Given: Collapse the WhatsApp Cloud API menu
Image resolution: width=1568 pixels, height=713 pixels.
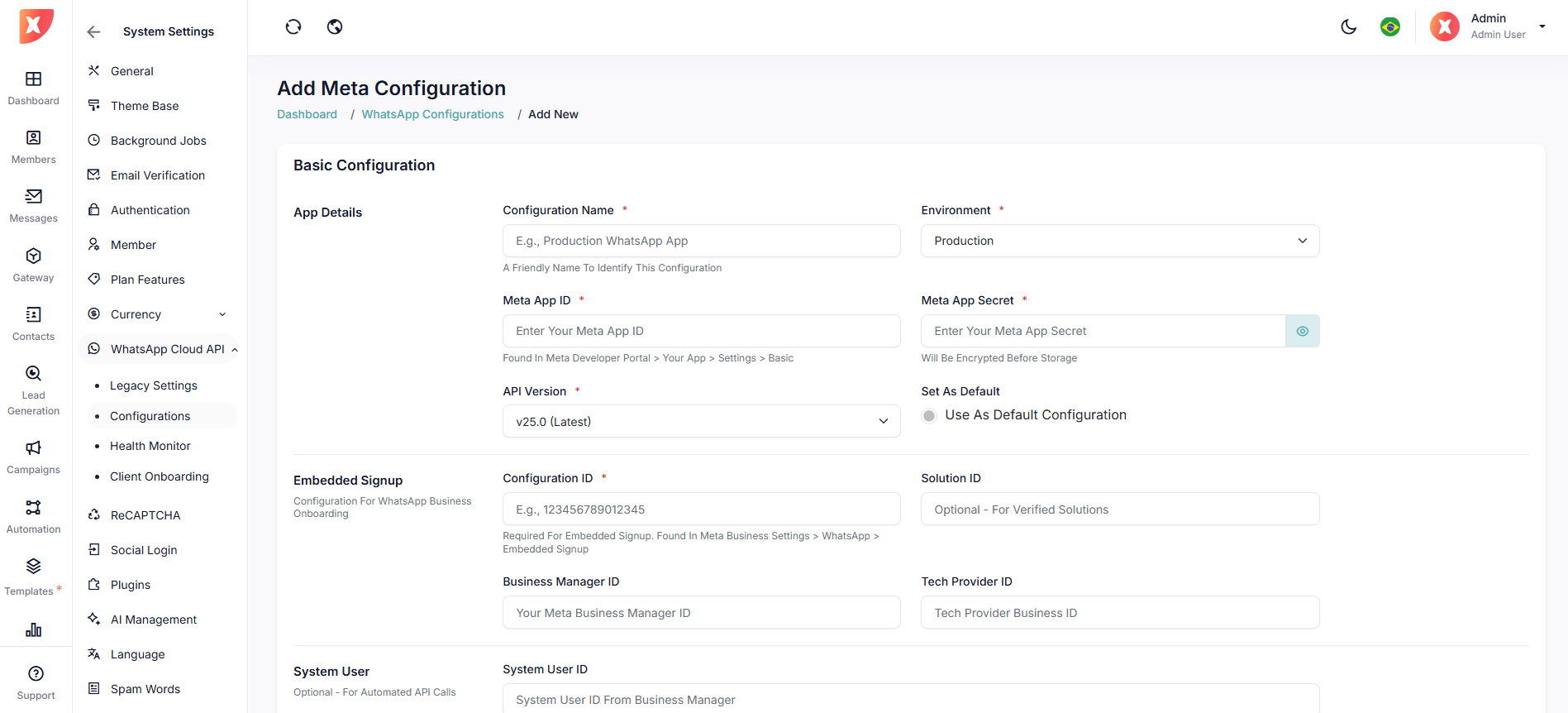Looking at the screenshot, I should 235,350.
